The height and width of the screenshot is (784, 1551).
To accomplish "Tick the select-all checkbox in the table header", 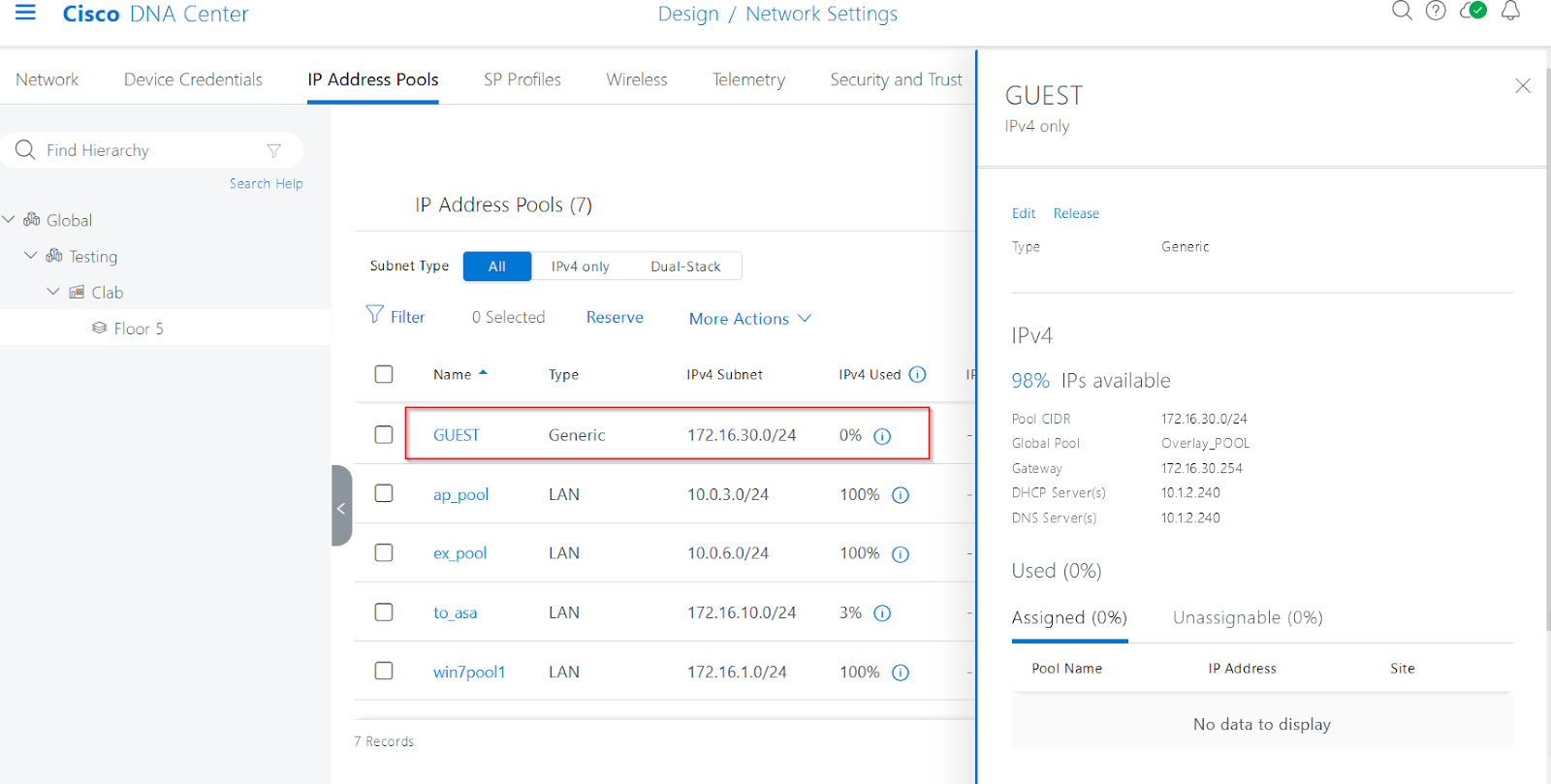I will (384, 374).
